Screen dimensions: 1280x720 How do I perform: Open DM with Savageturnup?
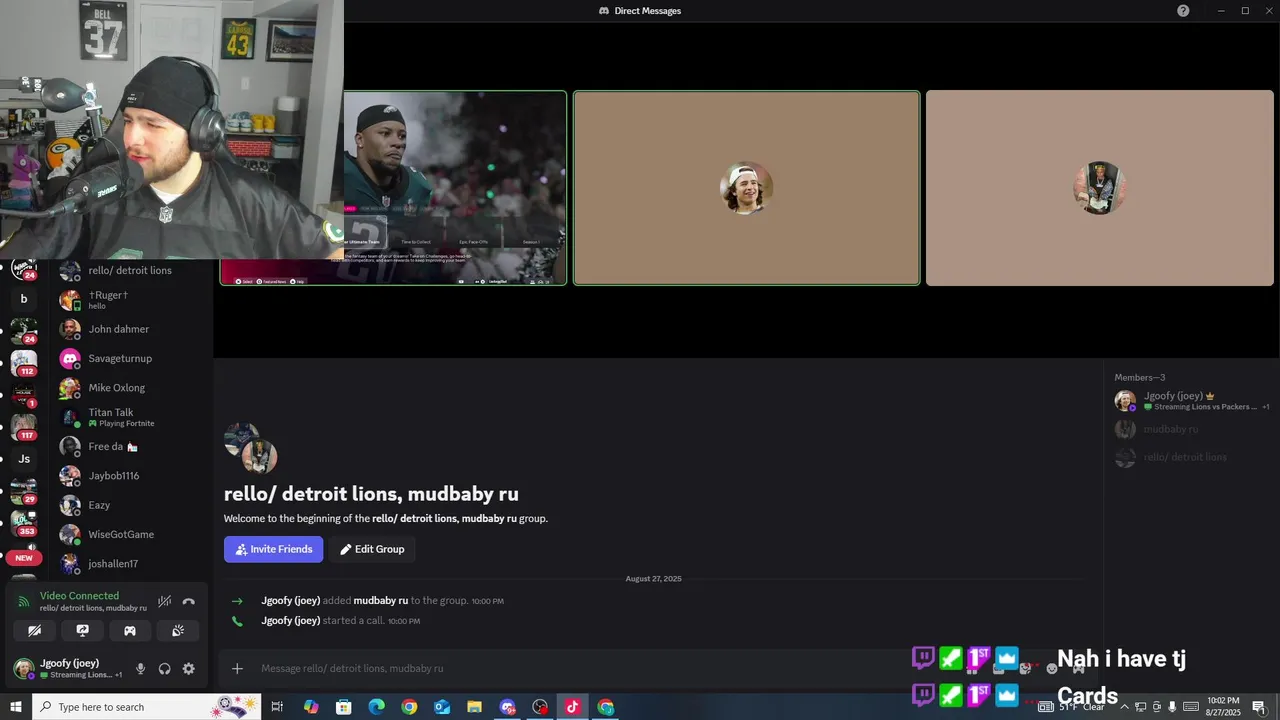[x=132, y=358]
